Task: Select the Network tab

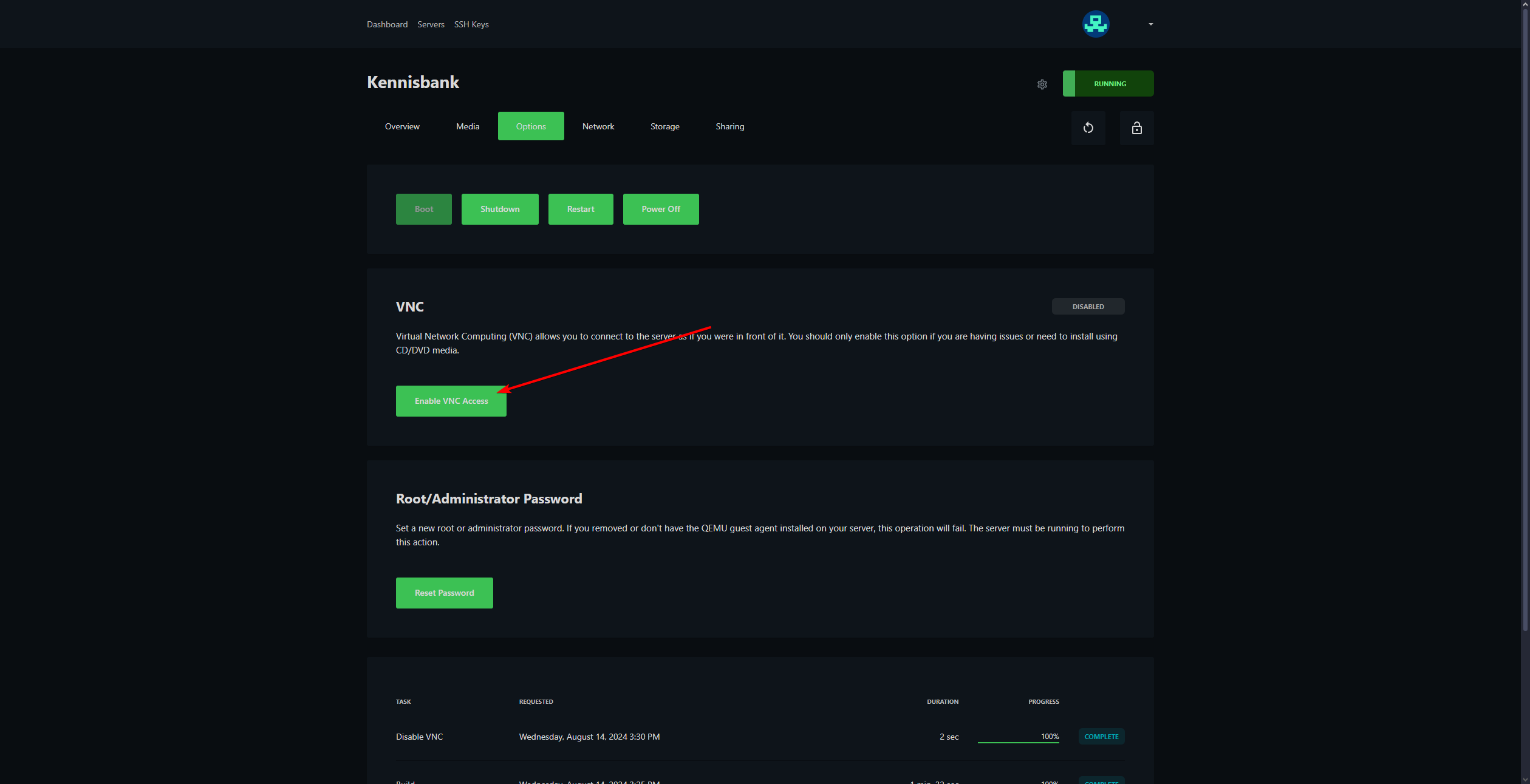Action: click(x=598, y=126)
